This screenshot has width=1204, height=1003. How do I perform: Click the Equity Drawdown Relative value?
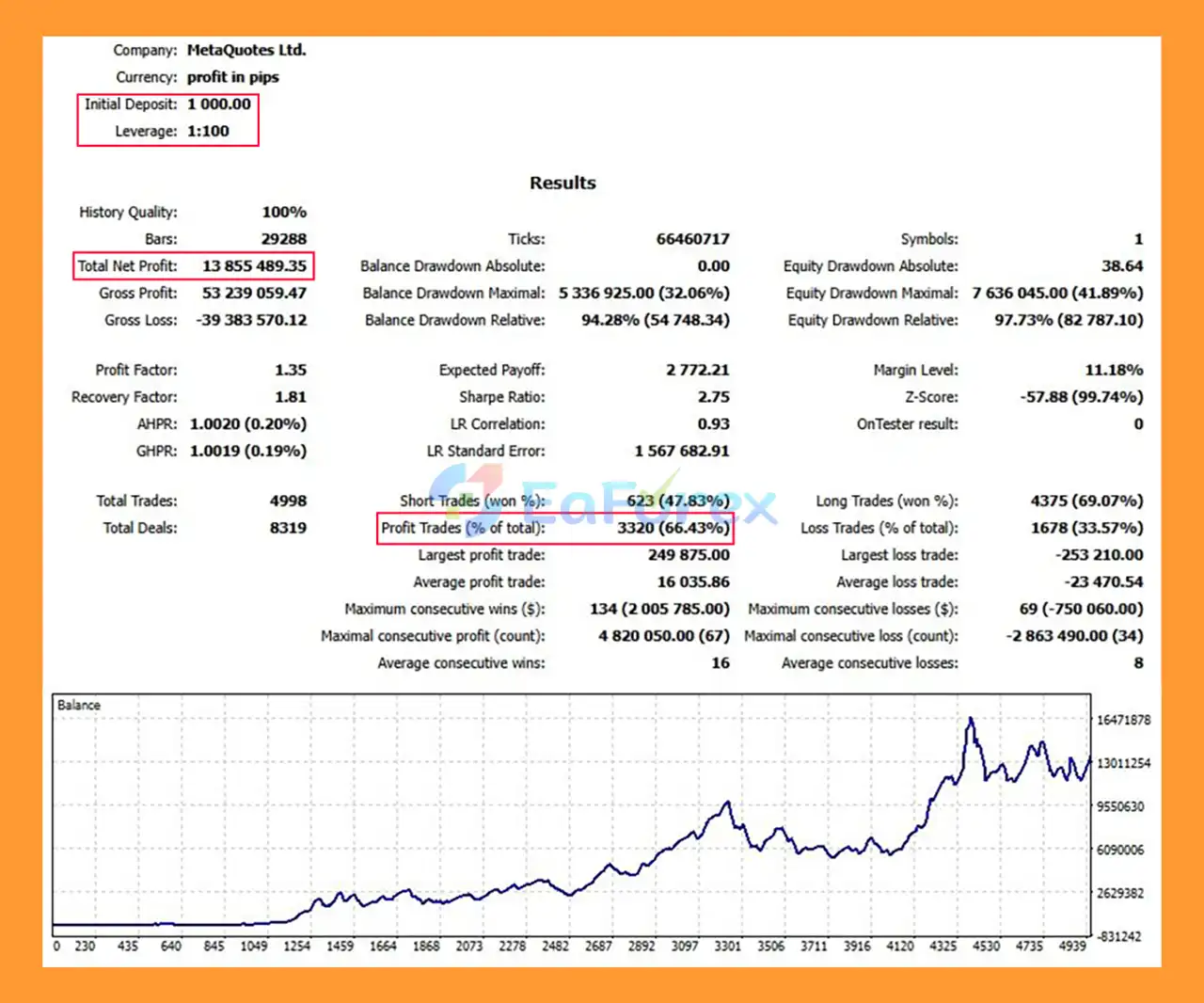(1069, 320)
